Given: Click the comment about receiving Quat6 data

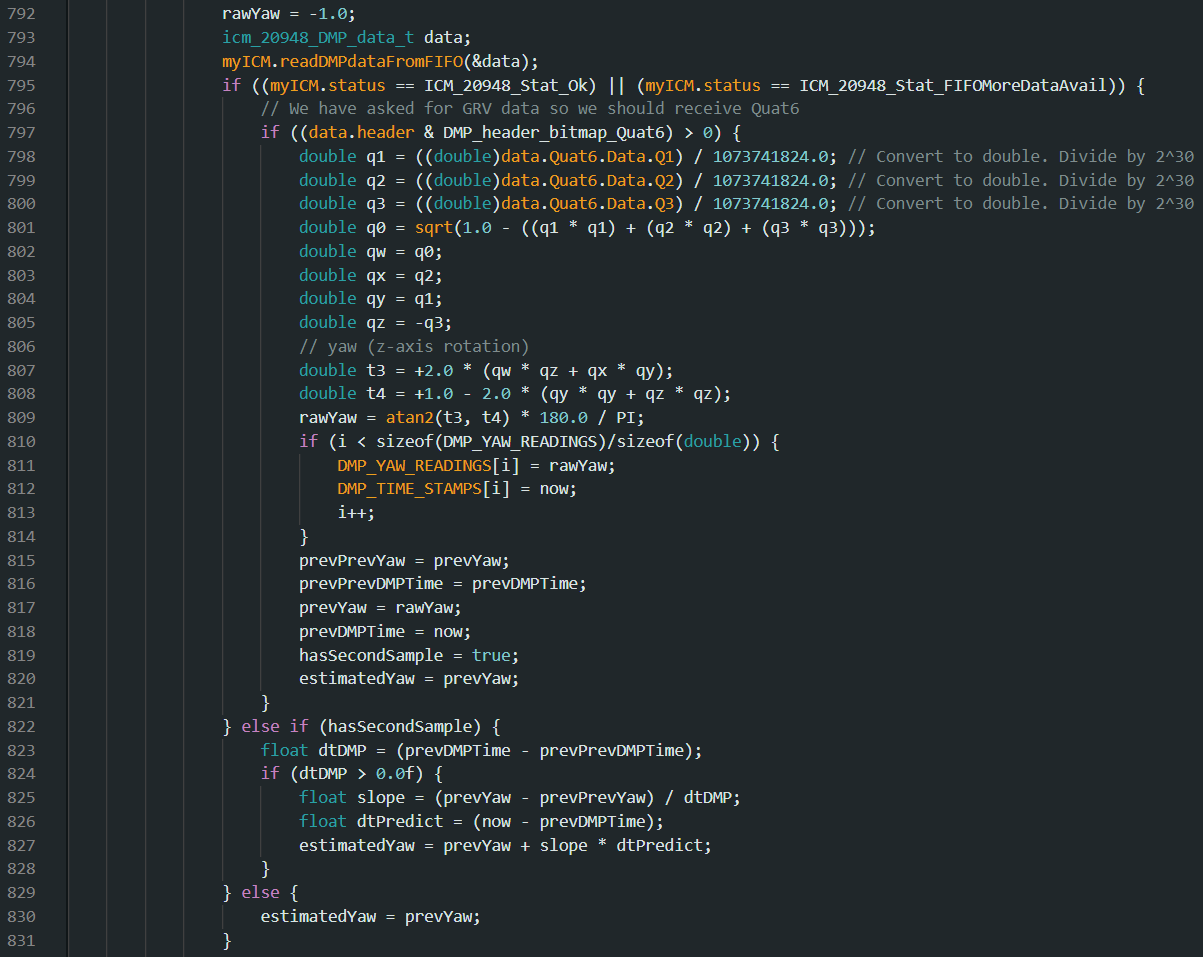Looking at the screenshot, I should (x=530, y=109).
